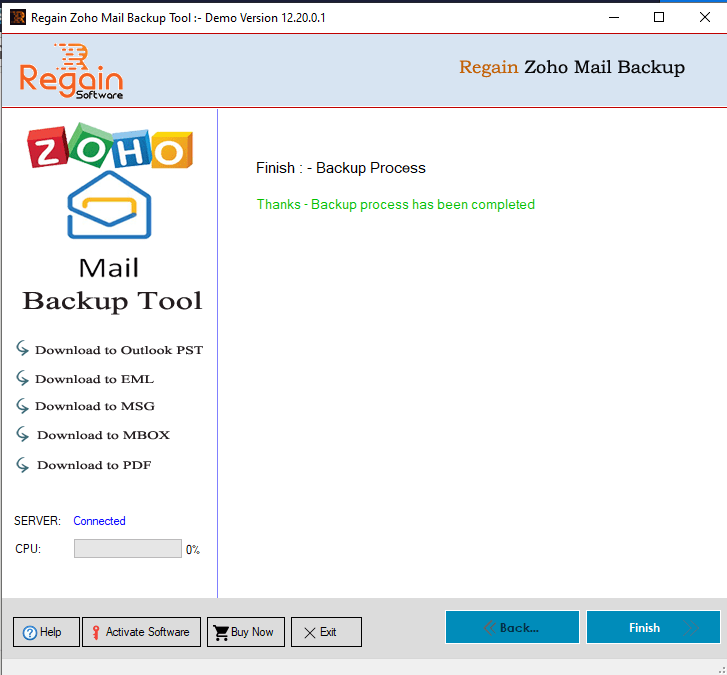727x675 pixels.
Task: Click the Finish button
Action: point(653,627)
